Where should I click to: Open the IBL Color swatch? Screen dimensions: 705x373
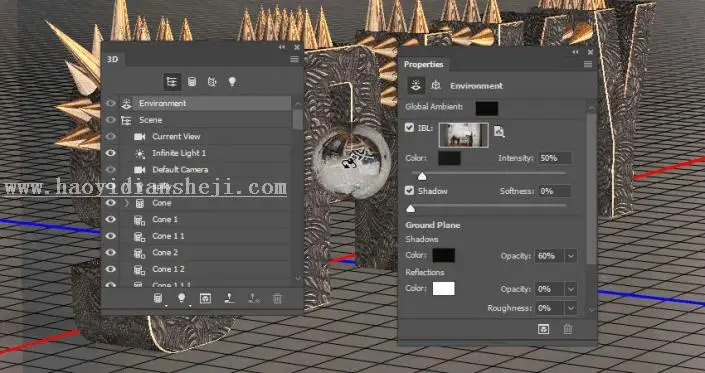(x=449, y=158)
